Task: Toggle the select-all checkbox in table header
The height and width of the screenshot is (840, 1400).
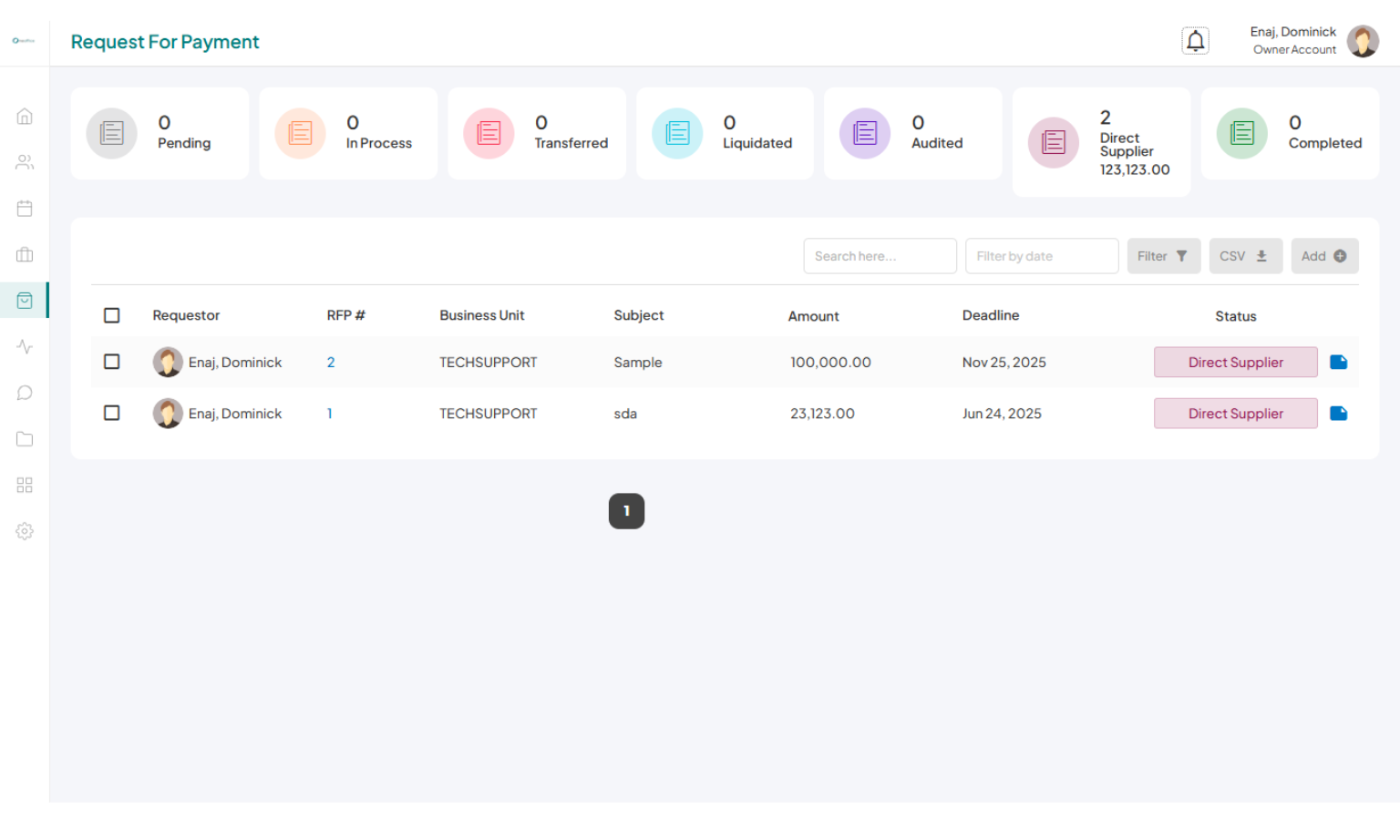Action: point(112,315)
